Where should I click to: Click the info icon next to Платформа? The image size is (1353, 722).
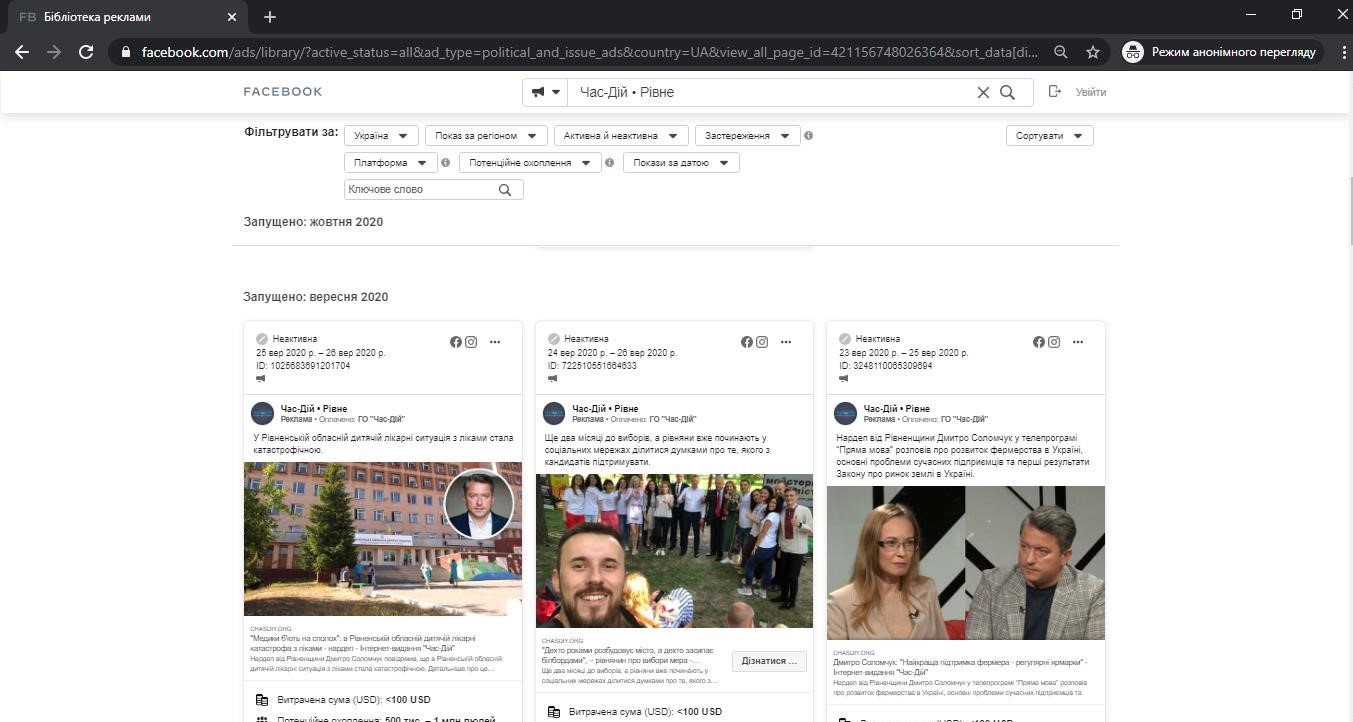(445, 162)
